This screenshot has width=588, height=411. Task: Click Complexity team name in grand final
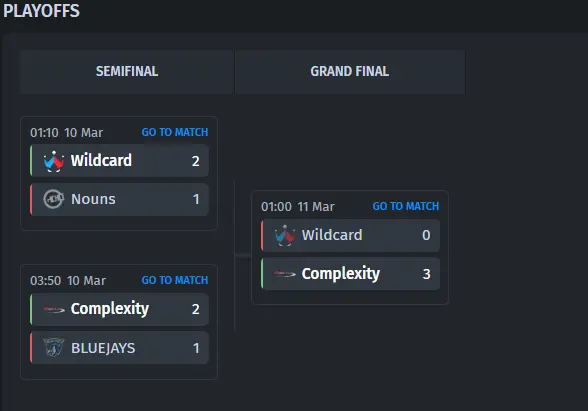pyautogui.click(x=341, y=274)
